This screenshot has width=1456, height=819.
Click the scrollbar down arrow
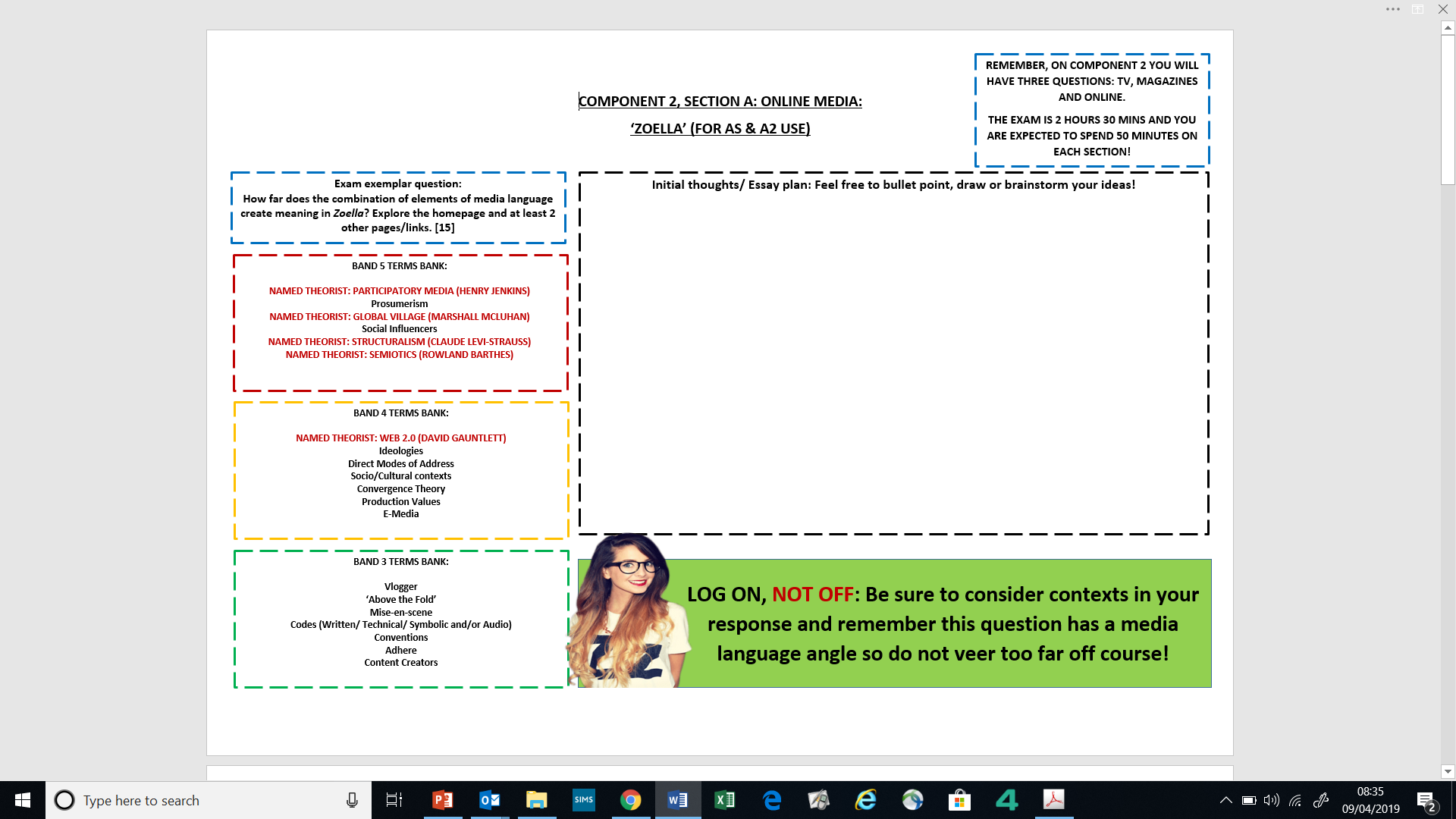tap(1448, 771)
